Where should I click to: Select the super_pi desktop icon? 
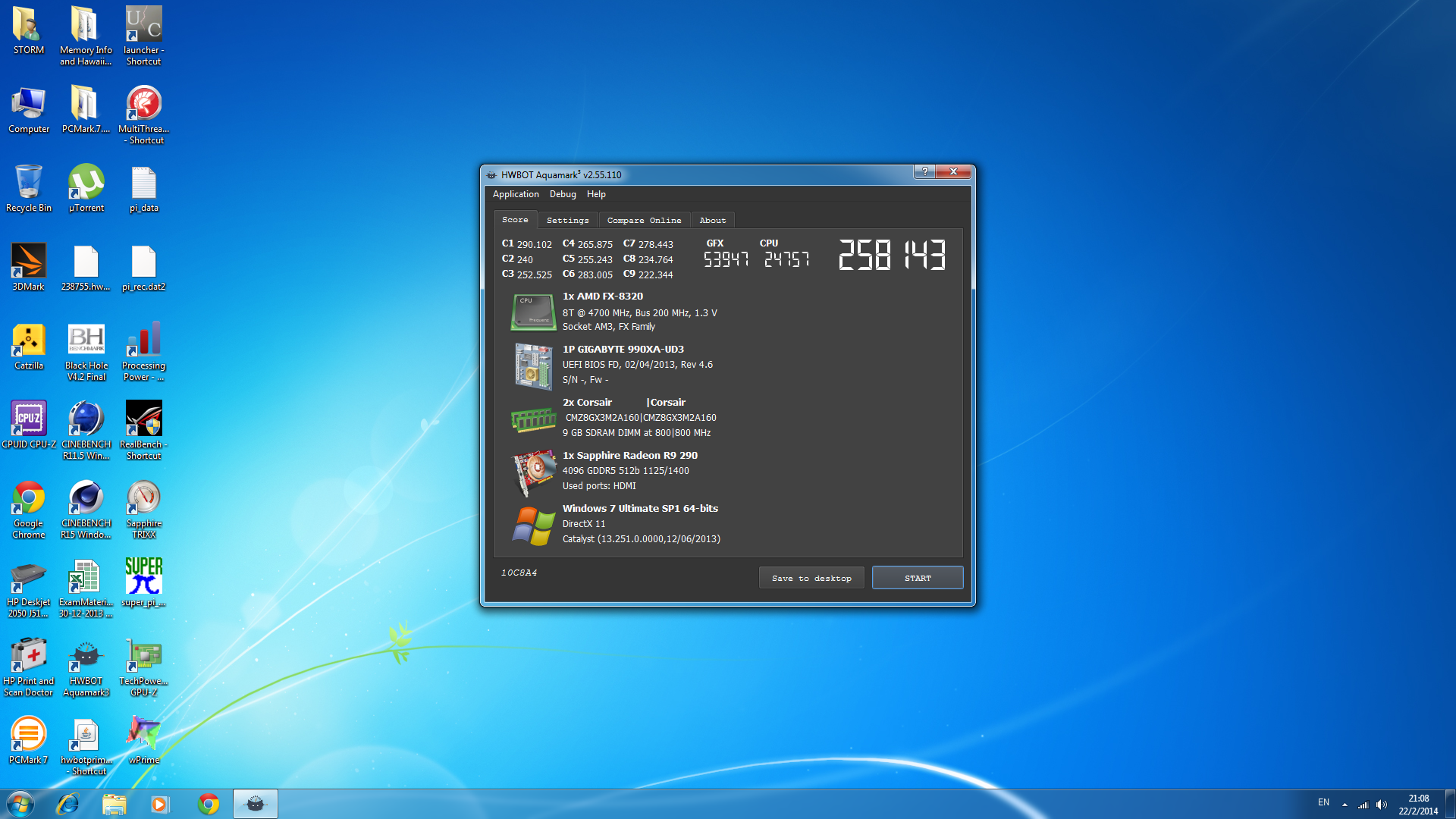point(143,582)
